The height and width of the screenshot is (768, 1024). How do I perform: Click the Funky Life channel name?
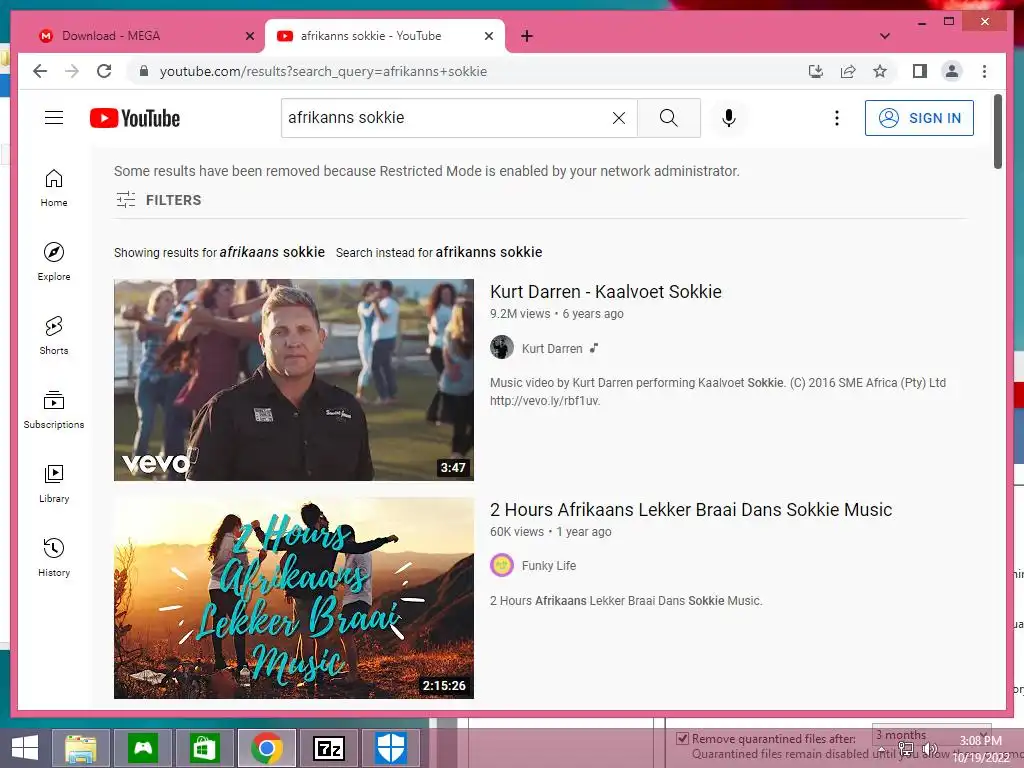coord(549,566)
